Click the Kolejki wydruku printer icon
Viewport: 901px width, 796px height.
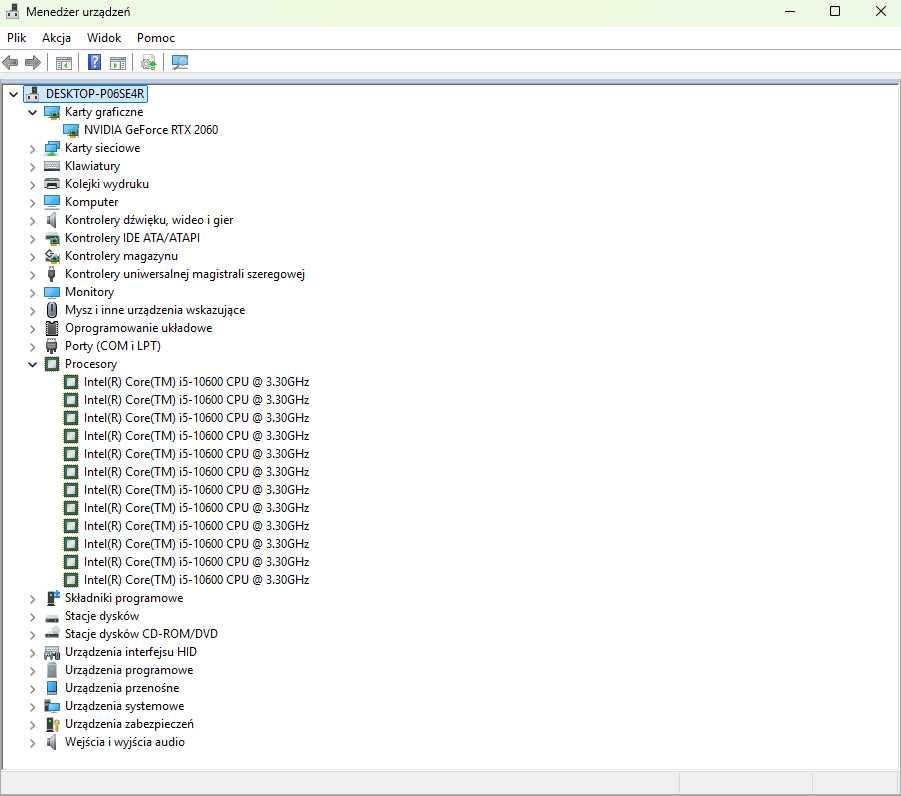pyautogui.click(x=52, y=184)
